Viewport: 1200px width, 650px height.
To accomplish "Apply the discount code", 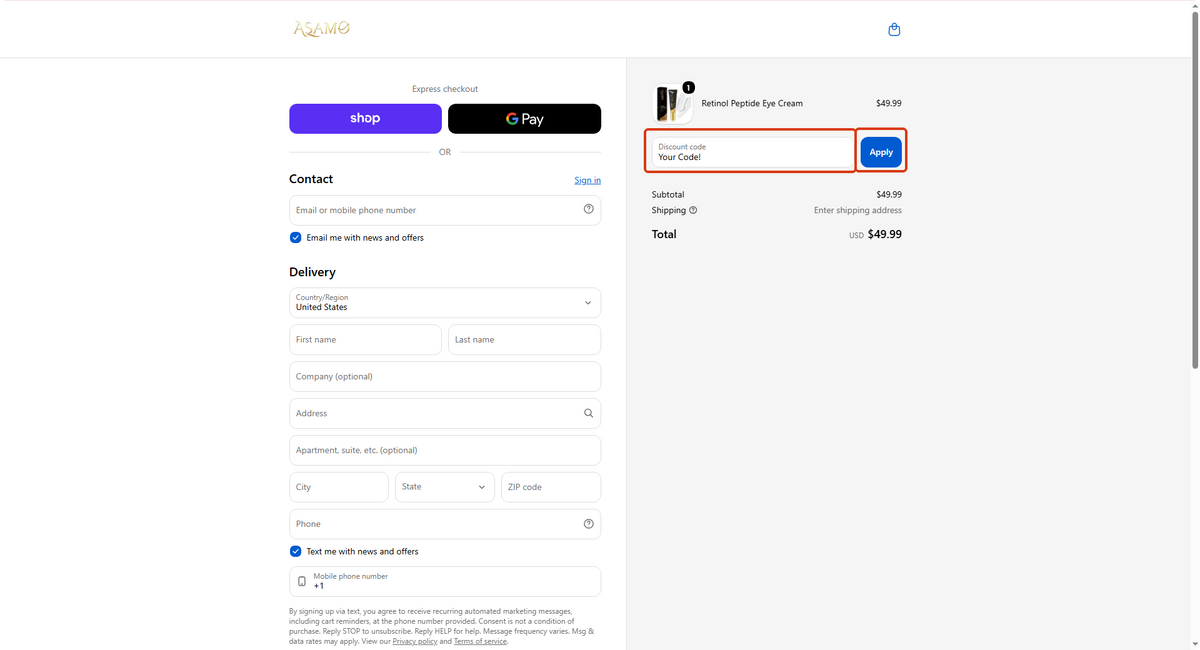I will coord(881,152).
